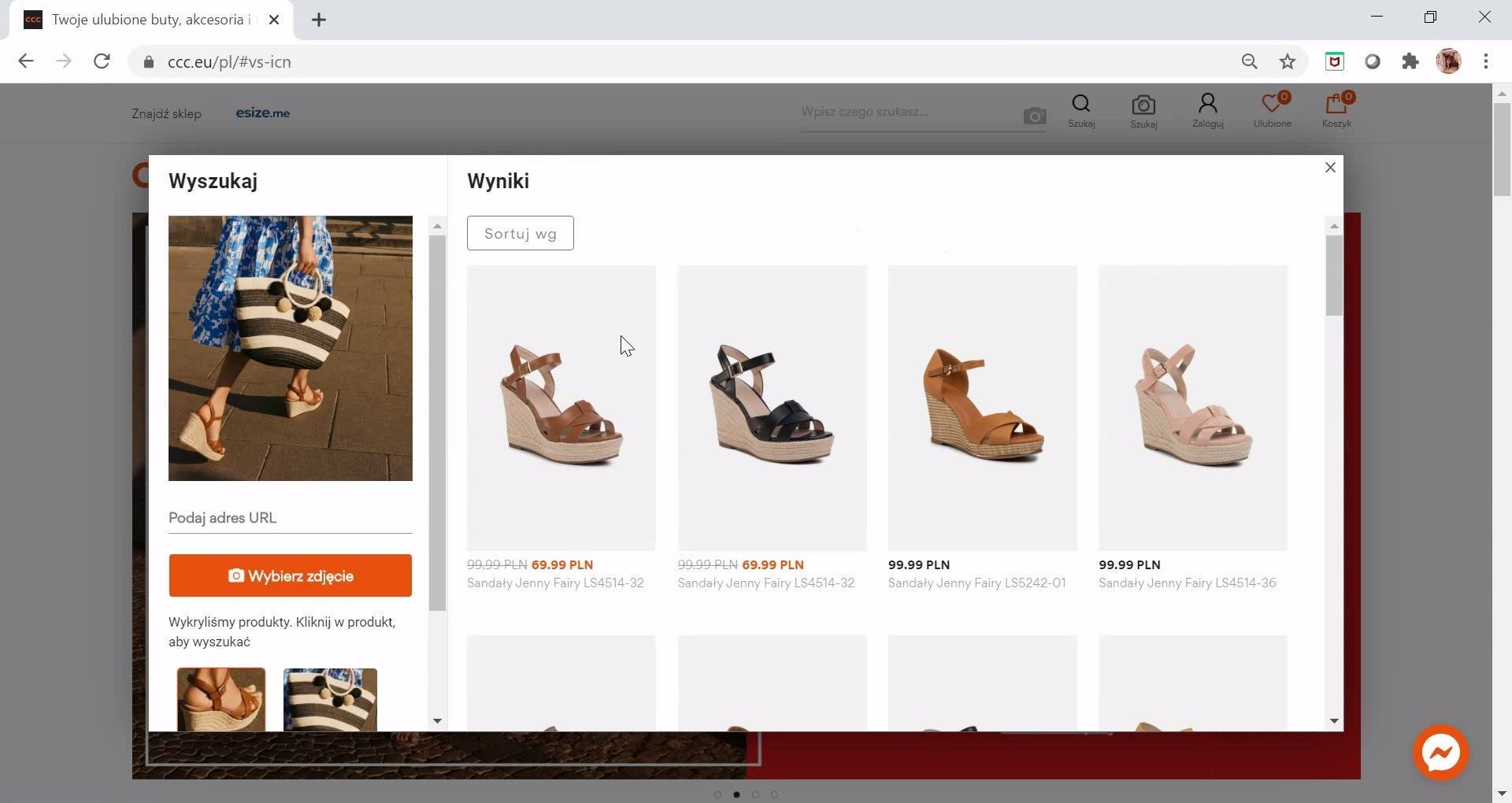Select the second carousel dot
Viewport: 1512px width, 803px height.
pyautogui.click(x=736, y=794)
